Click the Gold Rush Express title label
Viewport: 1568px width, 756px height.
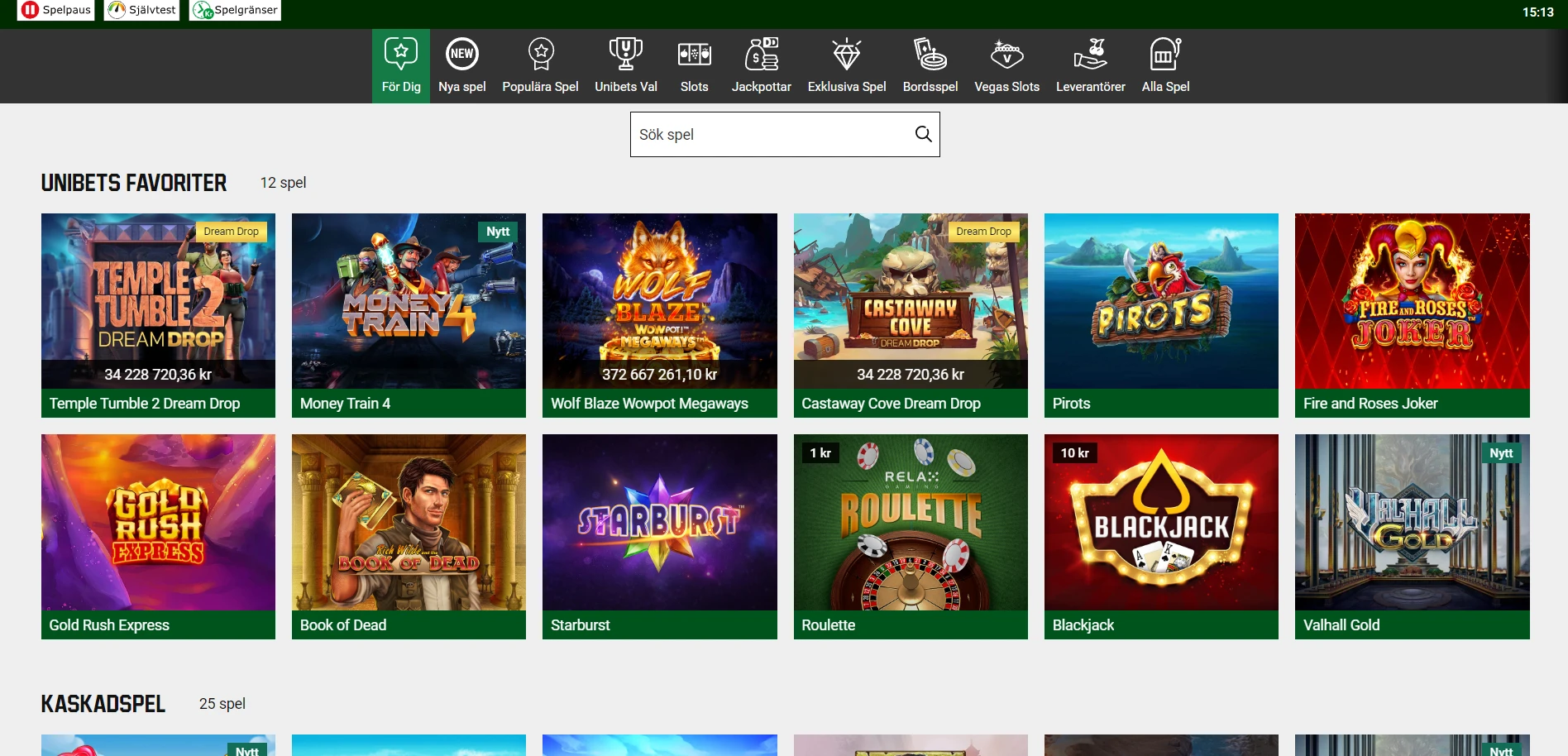pyautogui.click(x=109, y=625)
